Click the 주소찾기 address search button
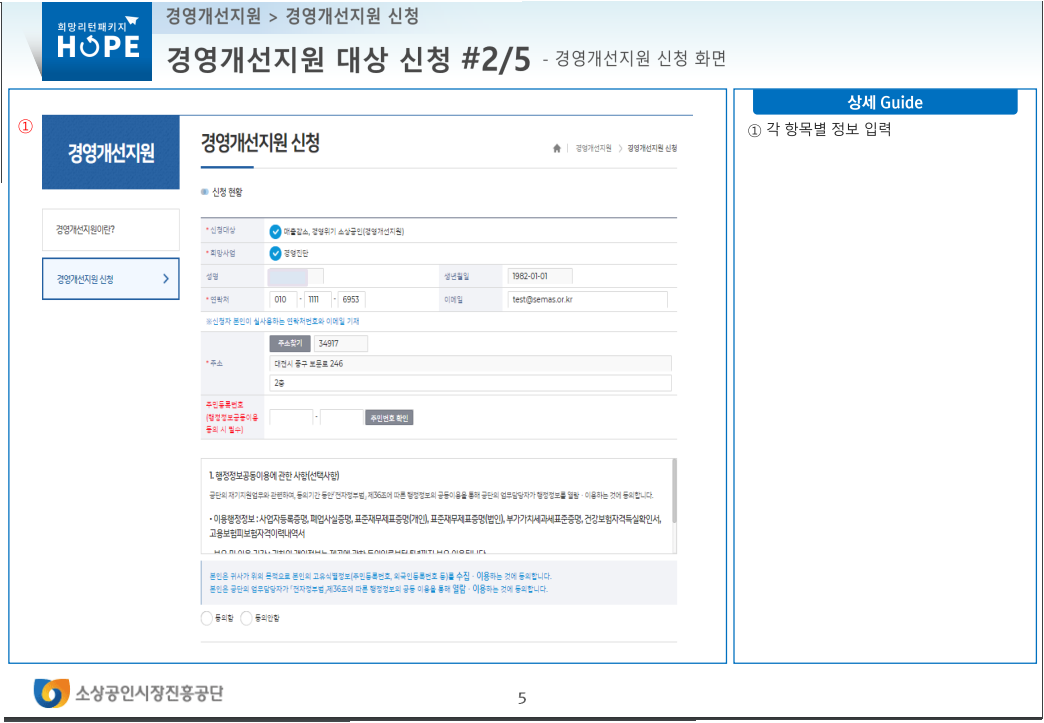Viewport: 1044px width, 723px height. (291, 341)
